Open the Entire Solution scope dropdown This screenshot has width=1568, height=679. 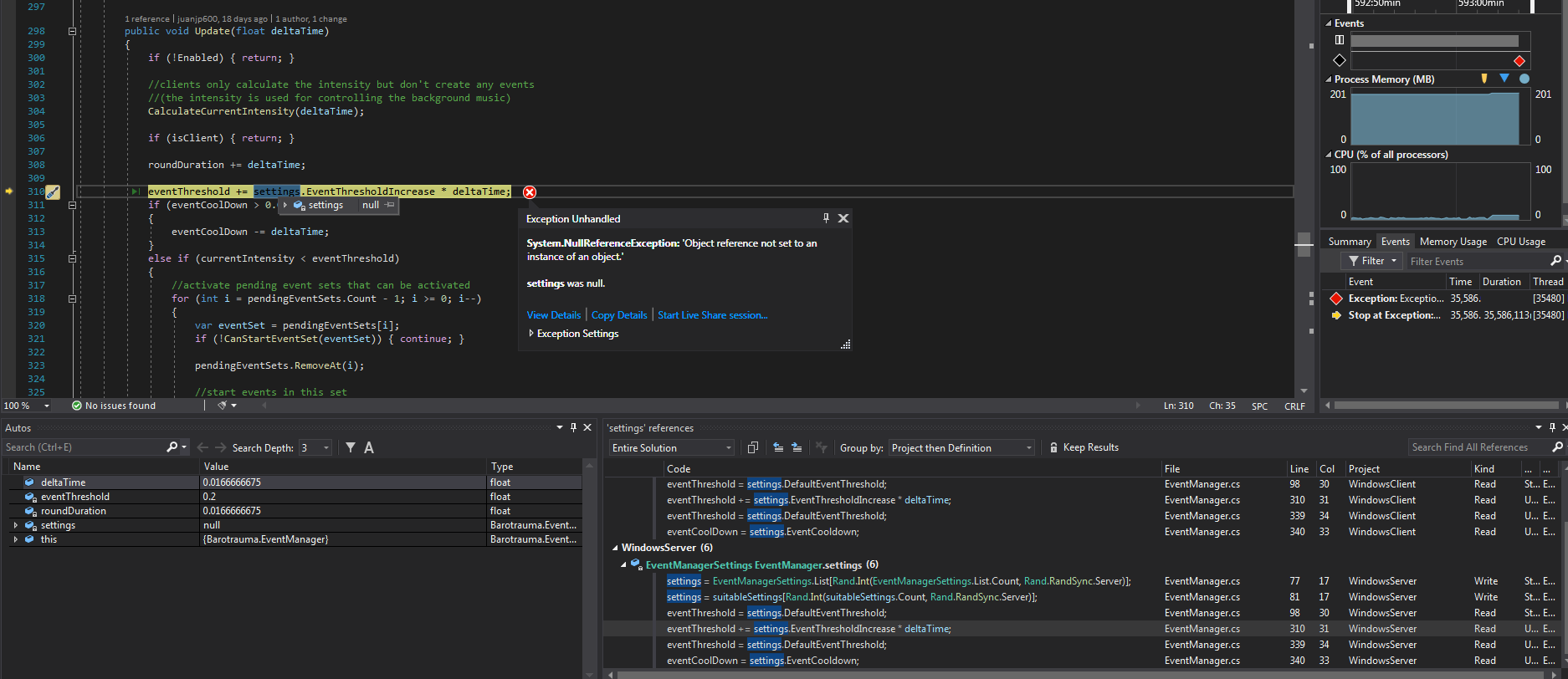[672, 447]
